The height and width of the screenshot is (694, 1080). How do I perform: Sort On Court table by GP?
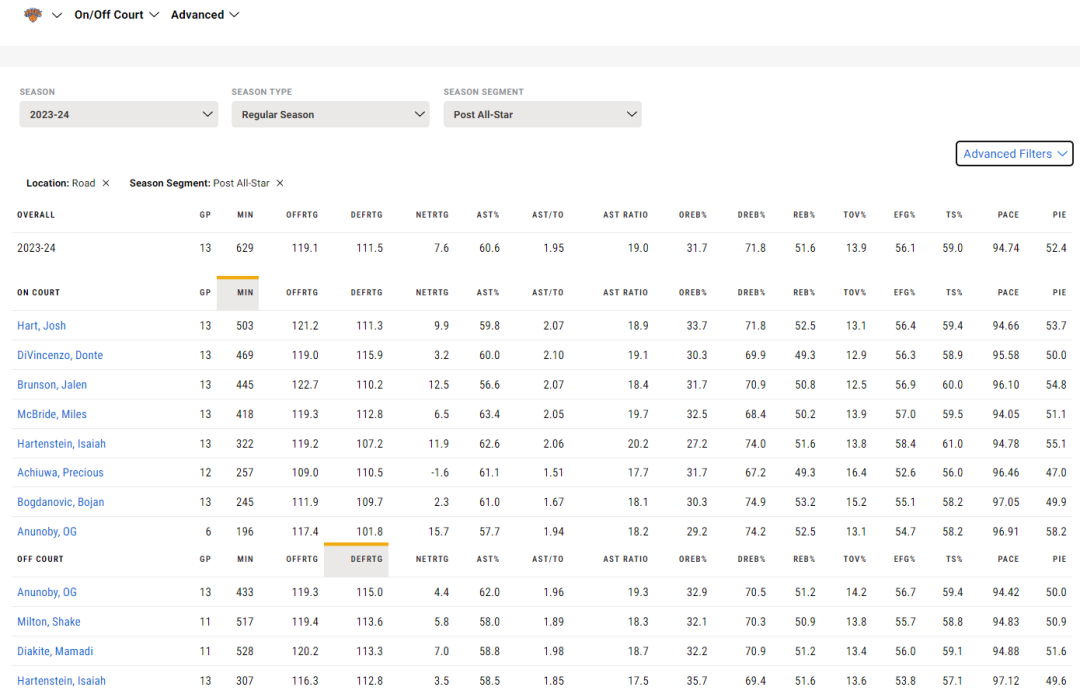(205, 293)
